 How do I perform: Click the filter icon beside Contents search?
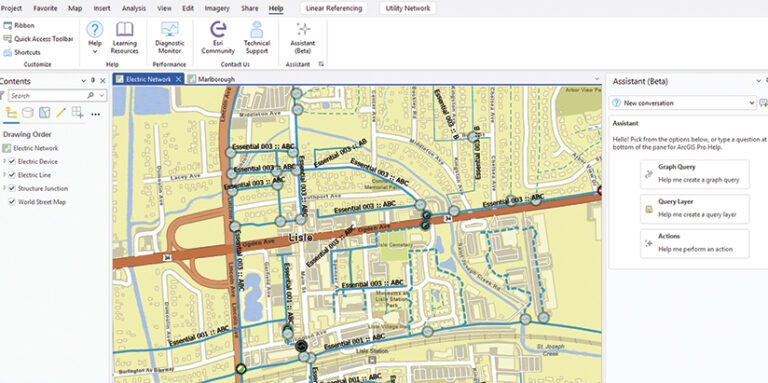[x=1, y=96]
